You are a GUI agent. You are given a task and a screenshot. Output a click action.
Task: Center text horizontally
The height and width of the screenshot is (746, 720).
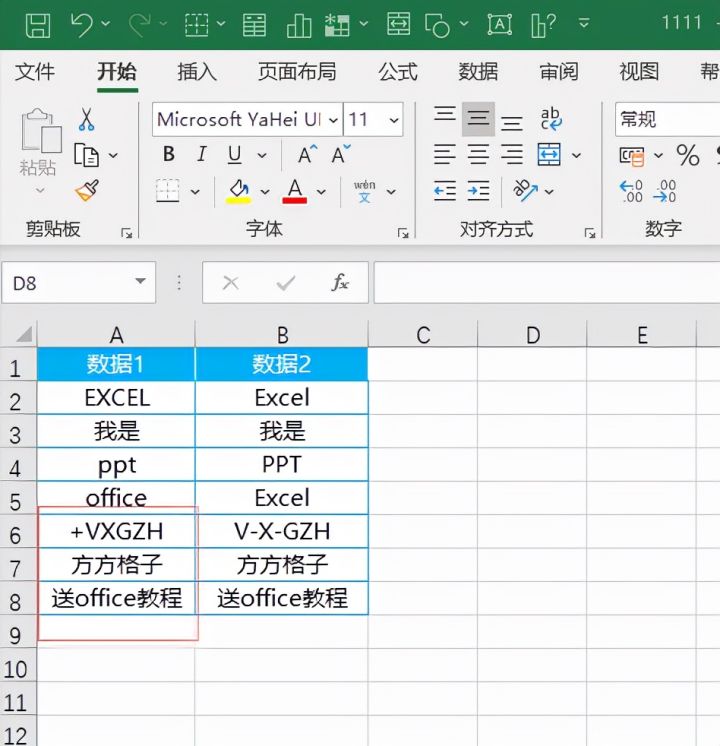point(478,155)
